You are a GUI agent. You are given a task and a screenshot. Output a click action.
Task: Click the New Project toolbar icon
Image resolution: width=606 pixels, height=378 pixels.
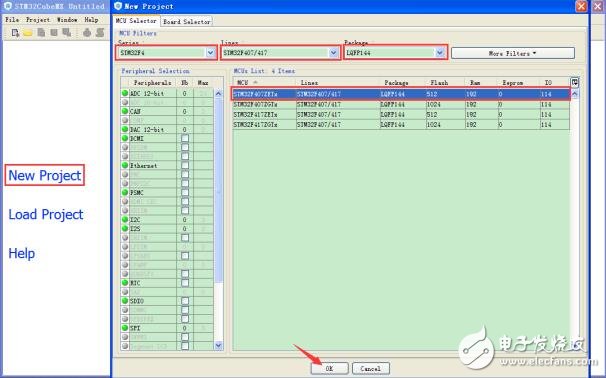point(15,33)
